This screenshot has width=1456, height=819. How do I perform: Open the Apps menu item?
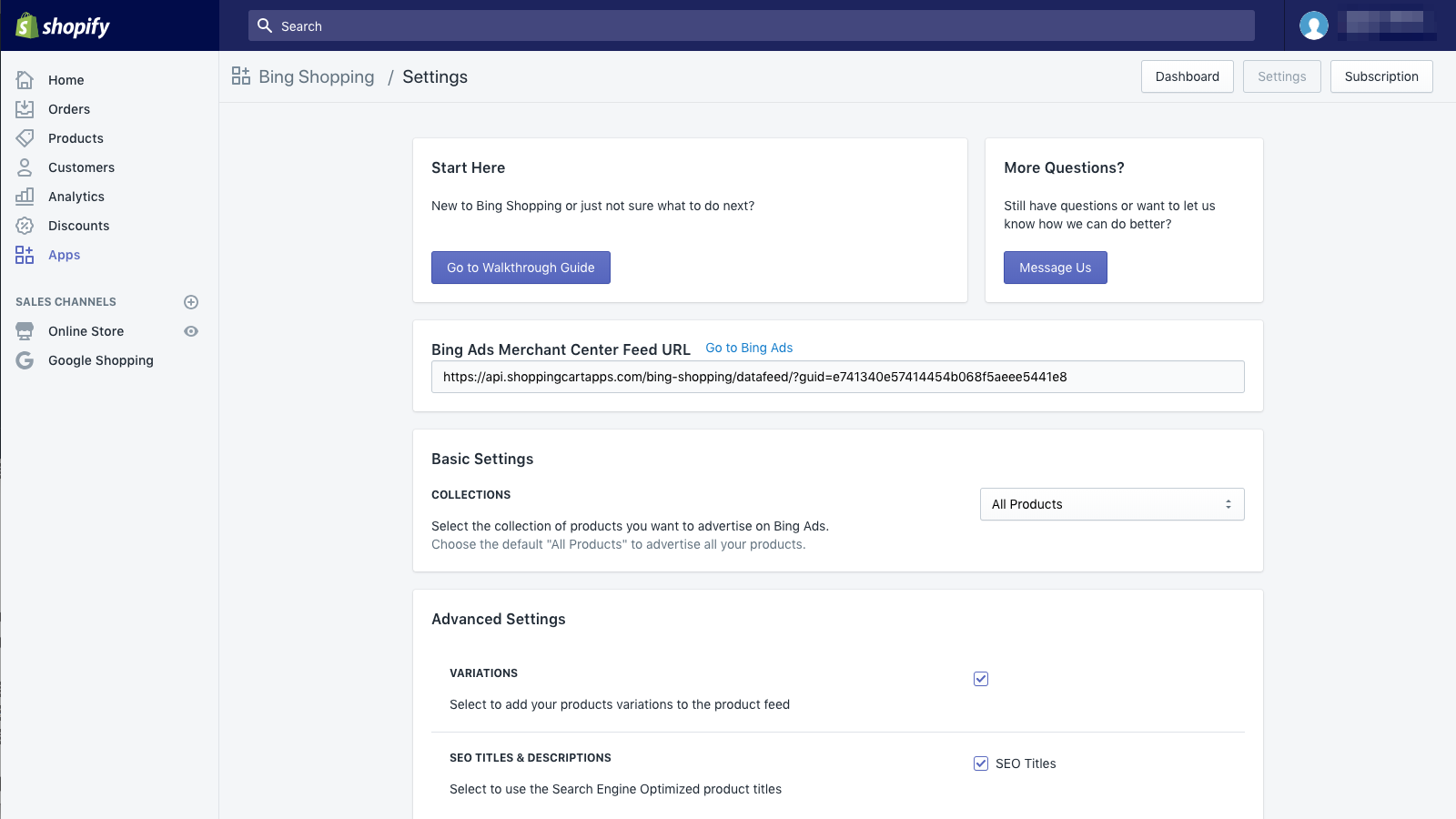tap(64, 255)
